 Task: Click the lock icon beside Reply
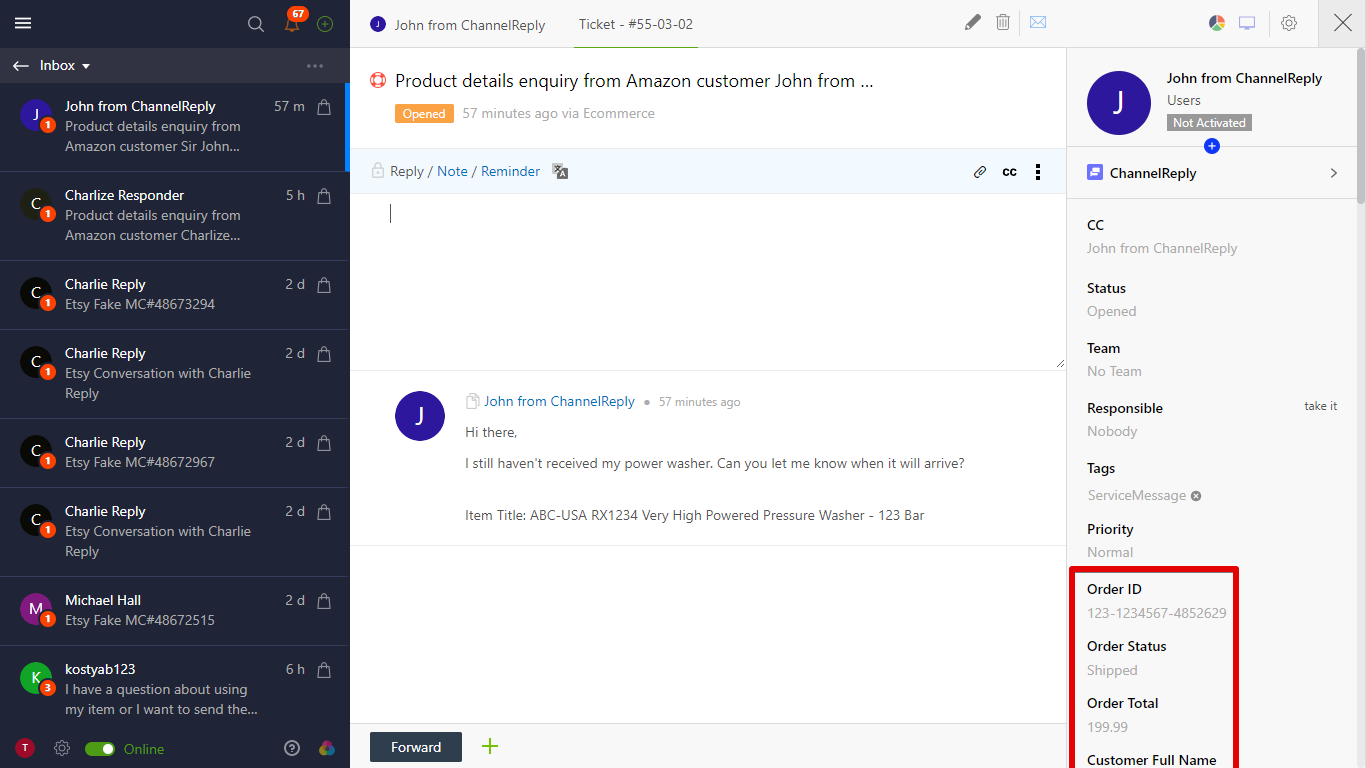[378, 171]
